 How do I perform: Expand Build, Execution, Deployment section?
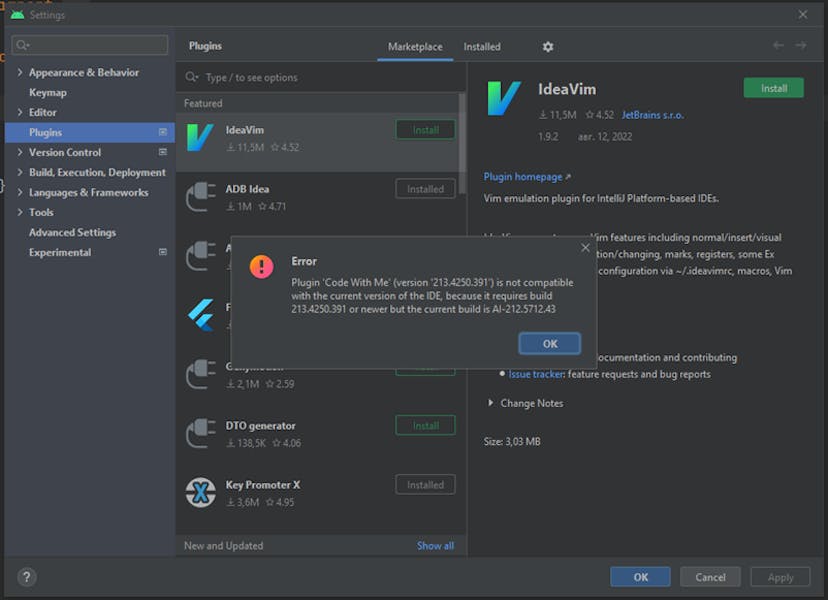tap(20, 172)
